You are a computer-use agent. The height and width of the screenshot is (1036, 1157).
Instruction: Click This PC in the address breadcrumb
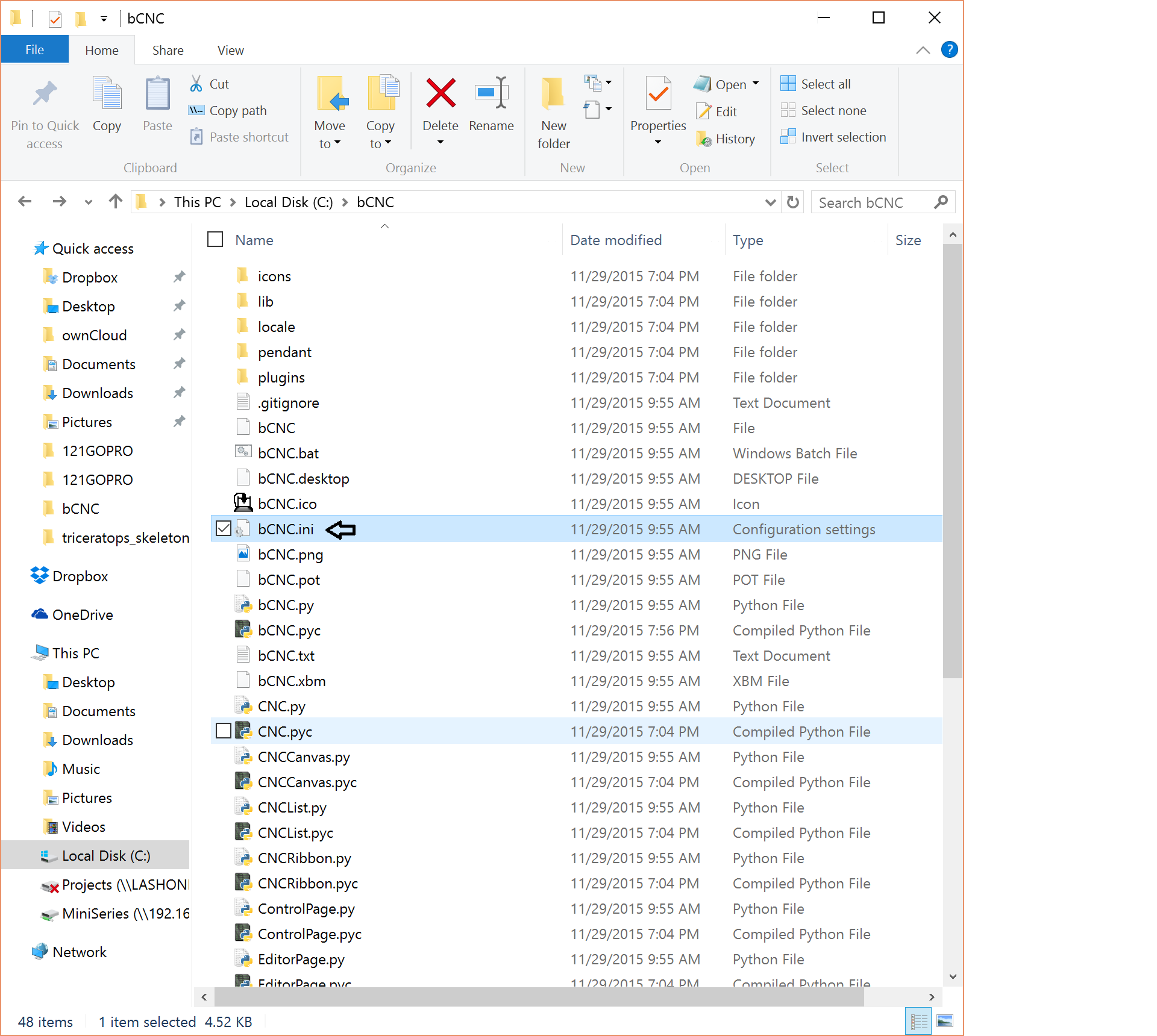click(x=197, y=202)
